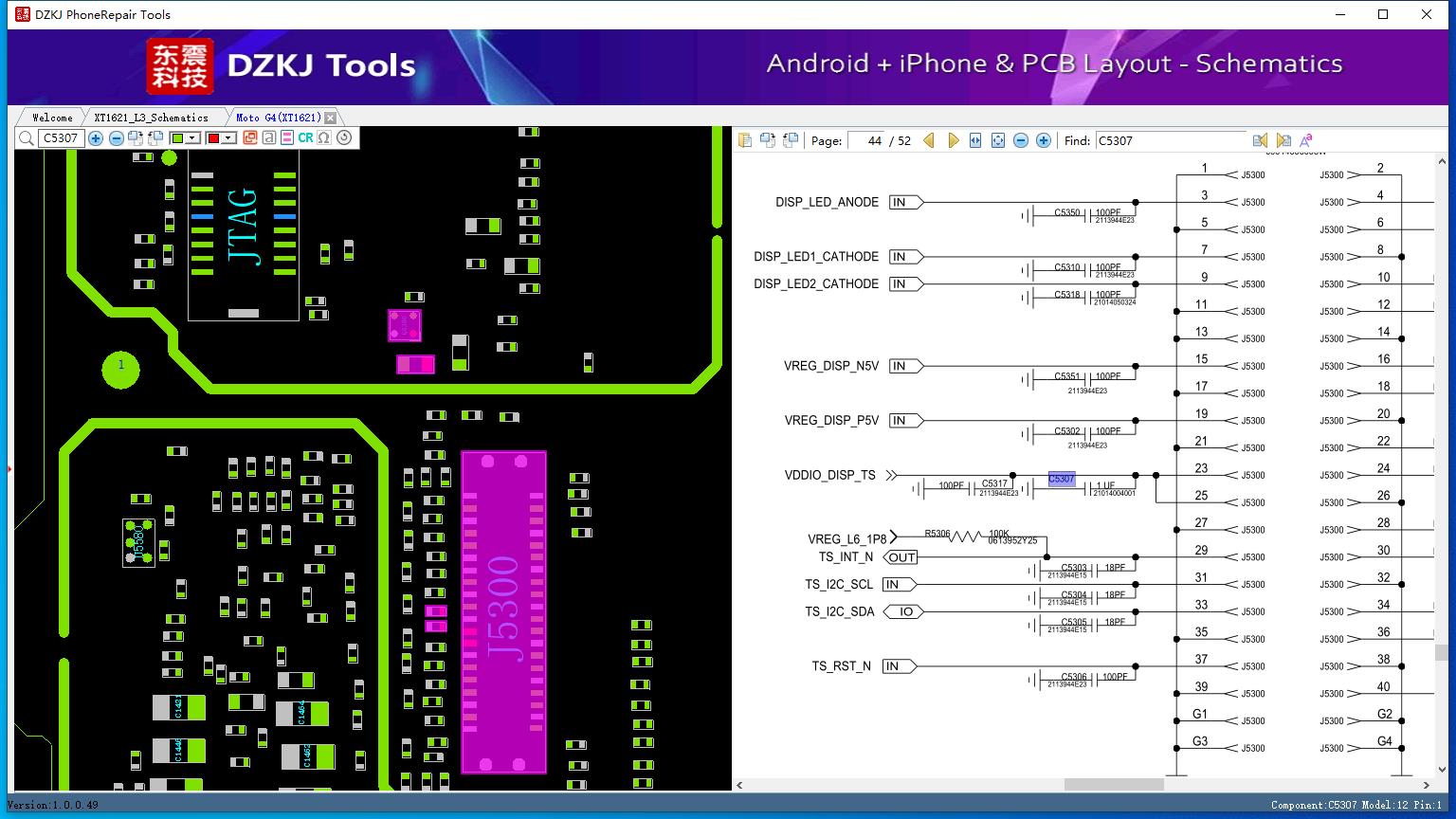Click the circular reset view icon
The image size is (1456, 819).
344,138
